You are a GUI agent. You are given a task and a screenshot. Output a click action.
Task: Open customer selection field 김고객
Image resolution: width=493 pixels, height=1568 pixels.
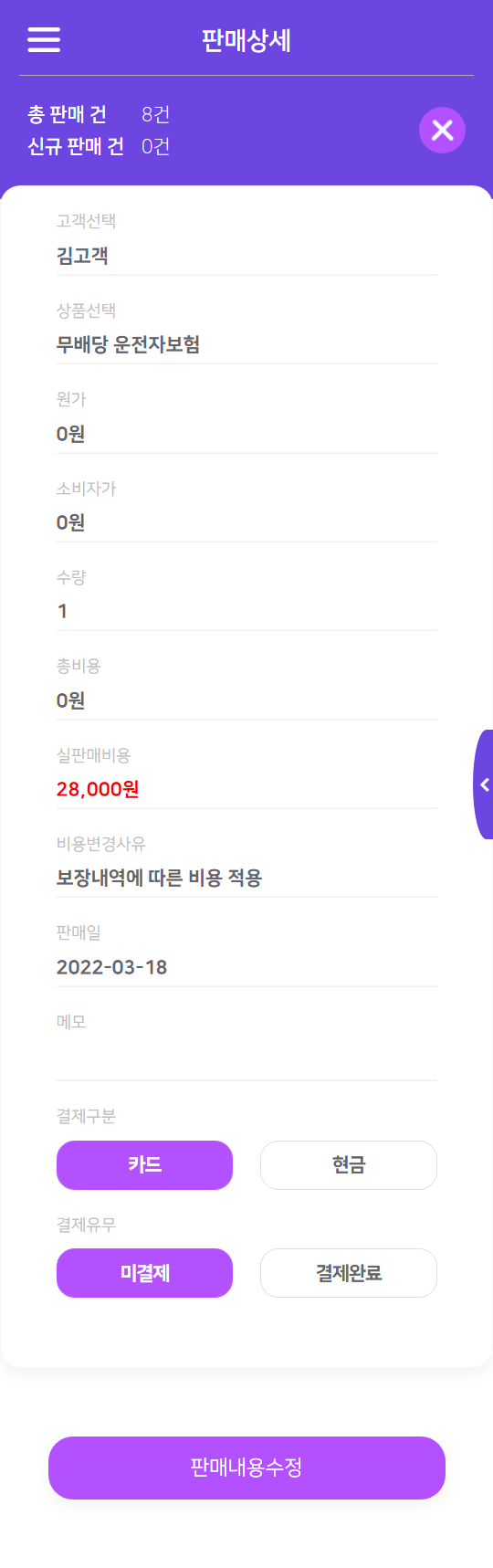(x=246, y=256)
